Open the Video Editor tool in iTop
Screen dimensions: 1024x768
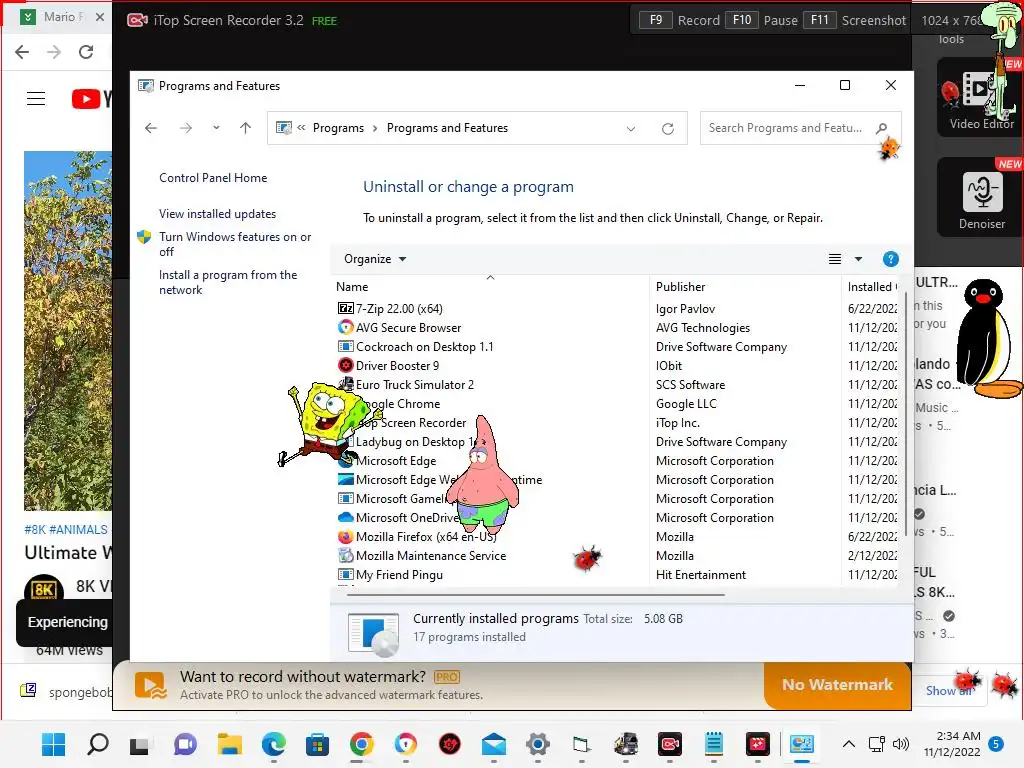[981, 97]
